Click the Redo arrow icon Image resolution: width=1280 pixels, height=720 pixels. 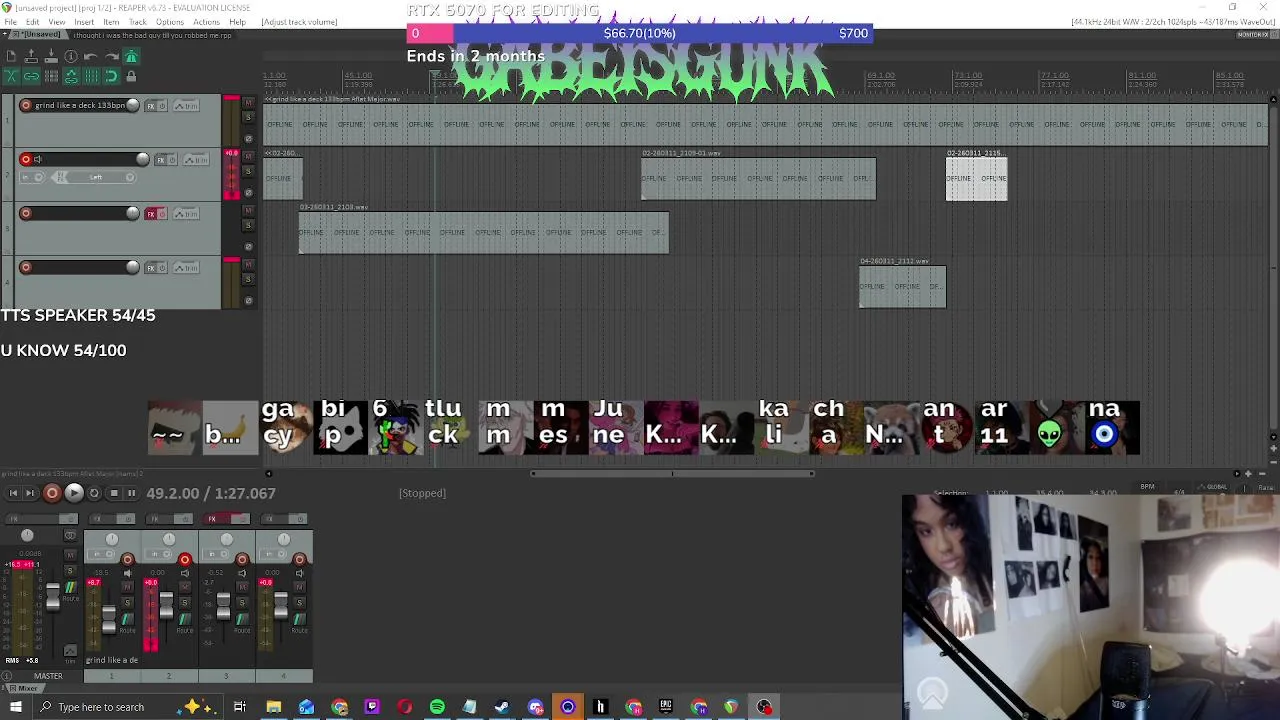pos(112,56)
